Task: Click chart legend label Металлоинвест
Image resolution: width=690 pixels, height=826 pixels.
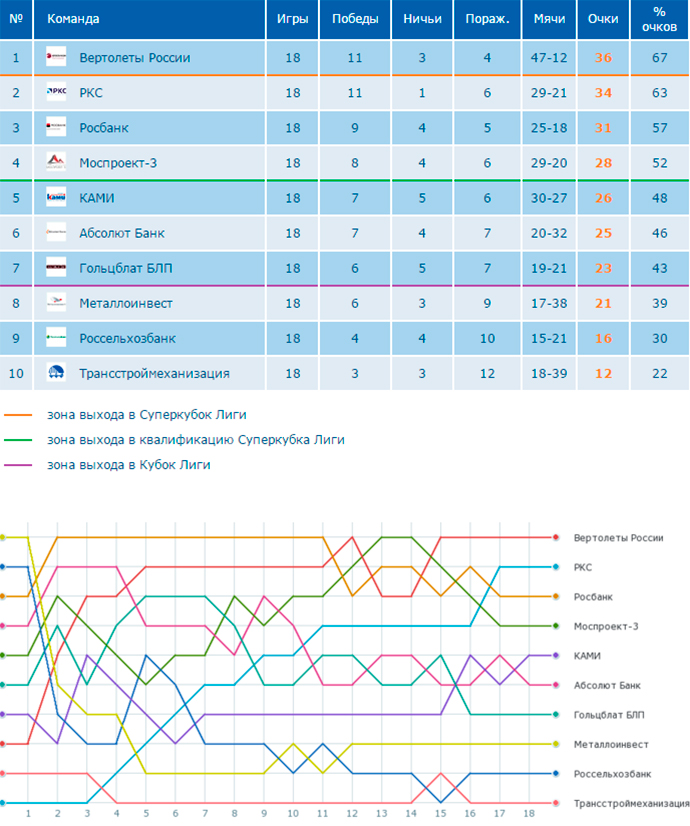Action: [x=611, y=744]
